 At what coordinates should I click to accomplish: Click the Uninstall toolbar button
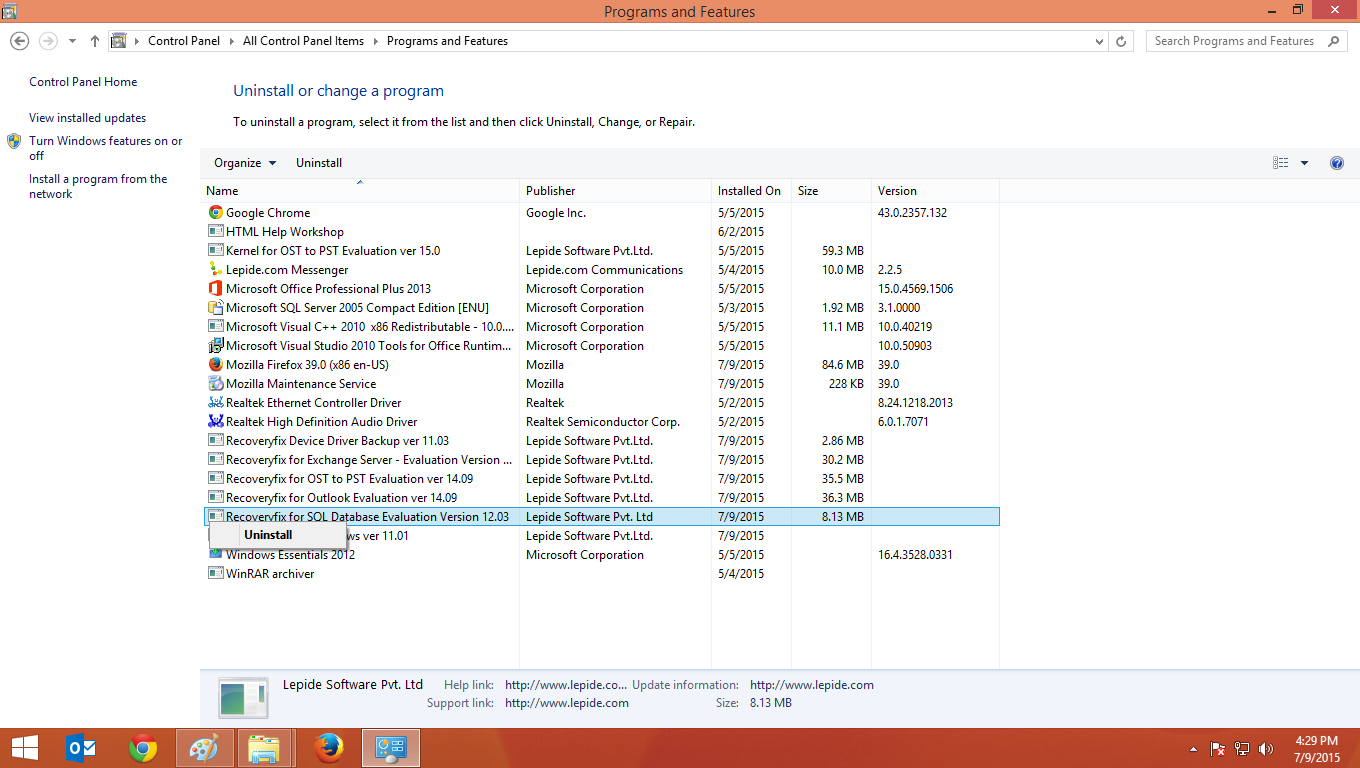point(319,163)
